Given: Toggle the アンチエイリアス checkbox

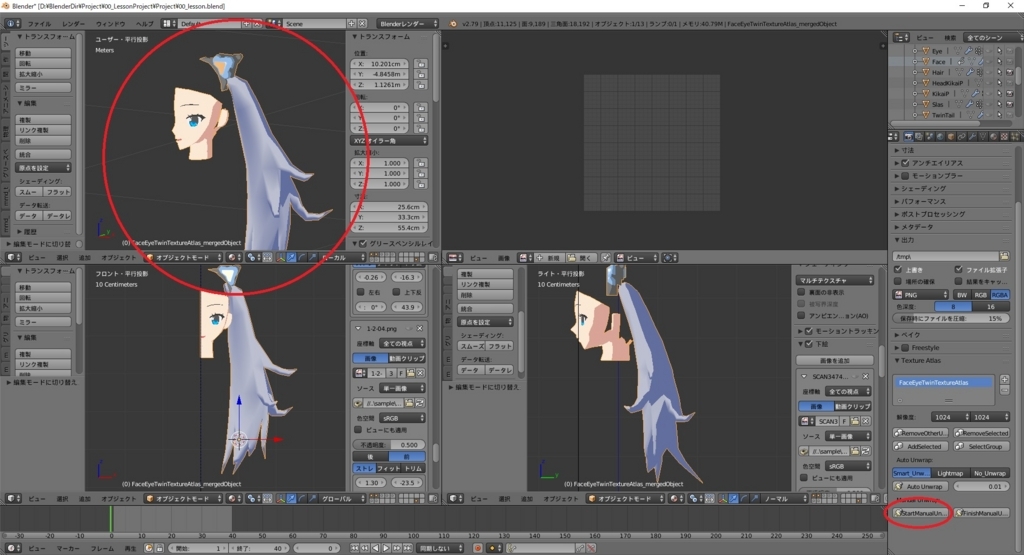Looking at the screenshot, I should pyautogui.click(x=905, y=163).
